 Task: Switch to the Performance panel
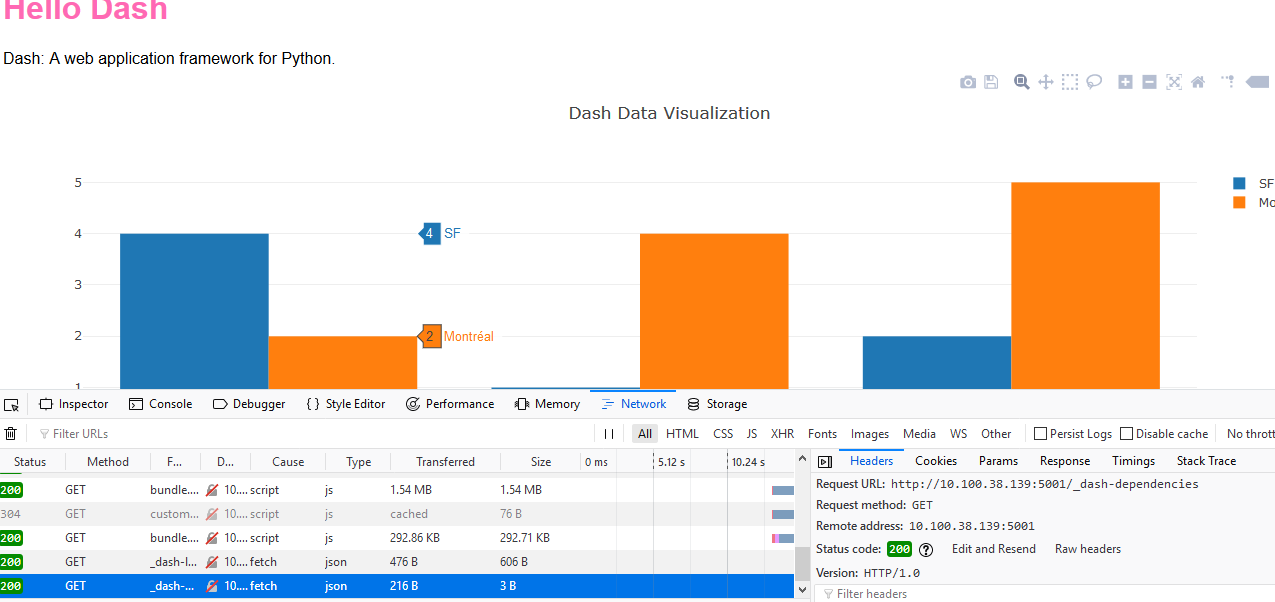coord(450,404)
